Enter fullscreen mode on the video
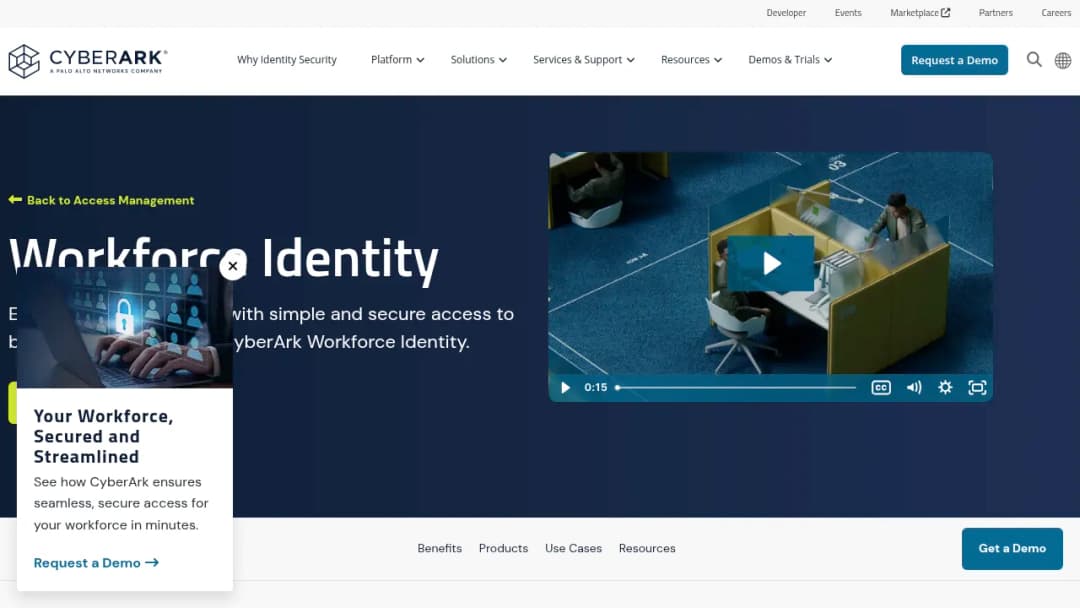 (x=977, y=388)
